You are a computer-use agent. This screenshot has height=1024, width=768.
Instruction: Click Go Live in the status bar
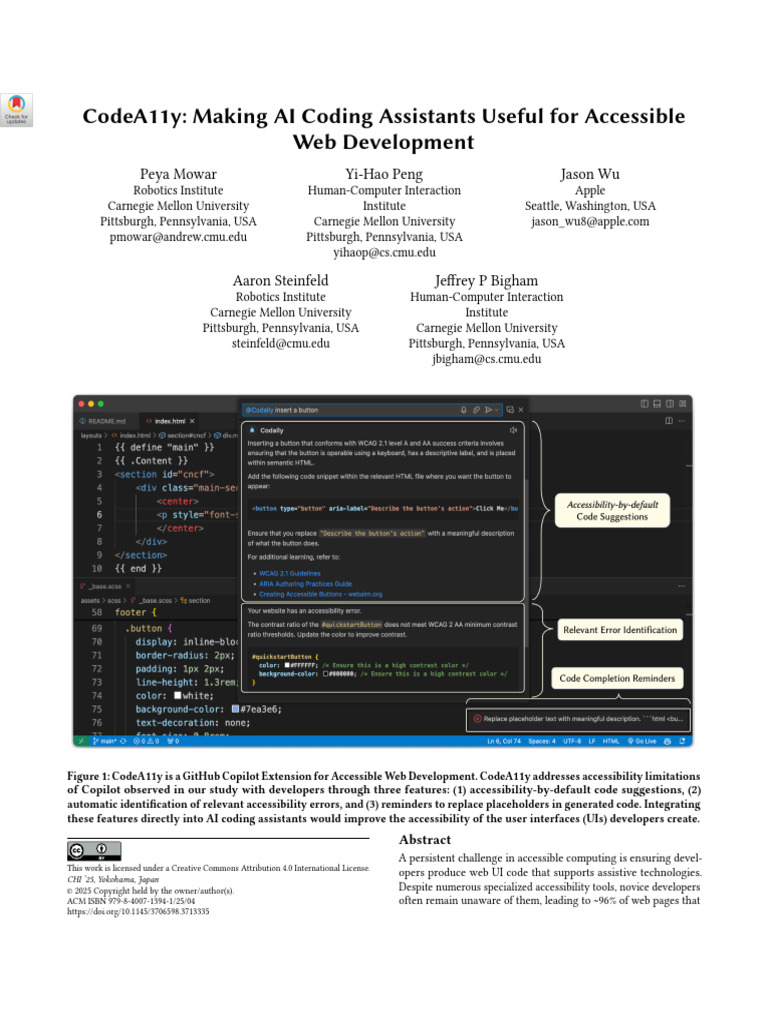tap(641, 741)
